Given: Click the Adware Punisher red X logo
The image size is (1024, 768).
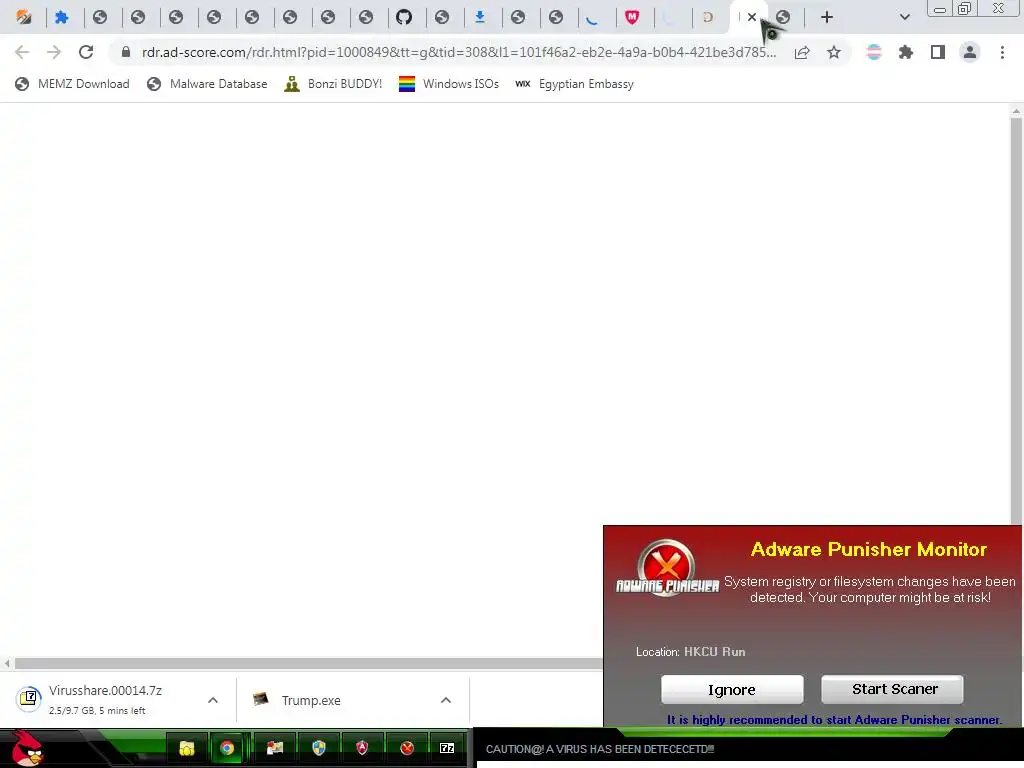Looking at the screenshot, I should (666, 566).
